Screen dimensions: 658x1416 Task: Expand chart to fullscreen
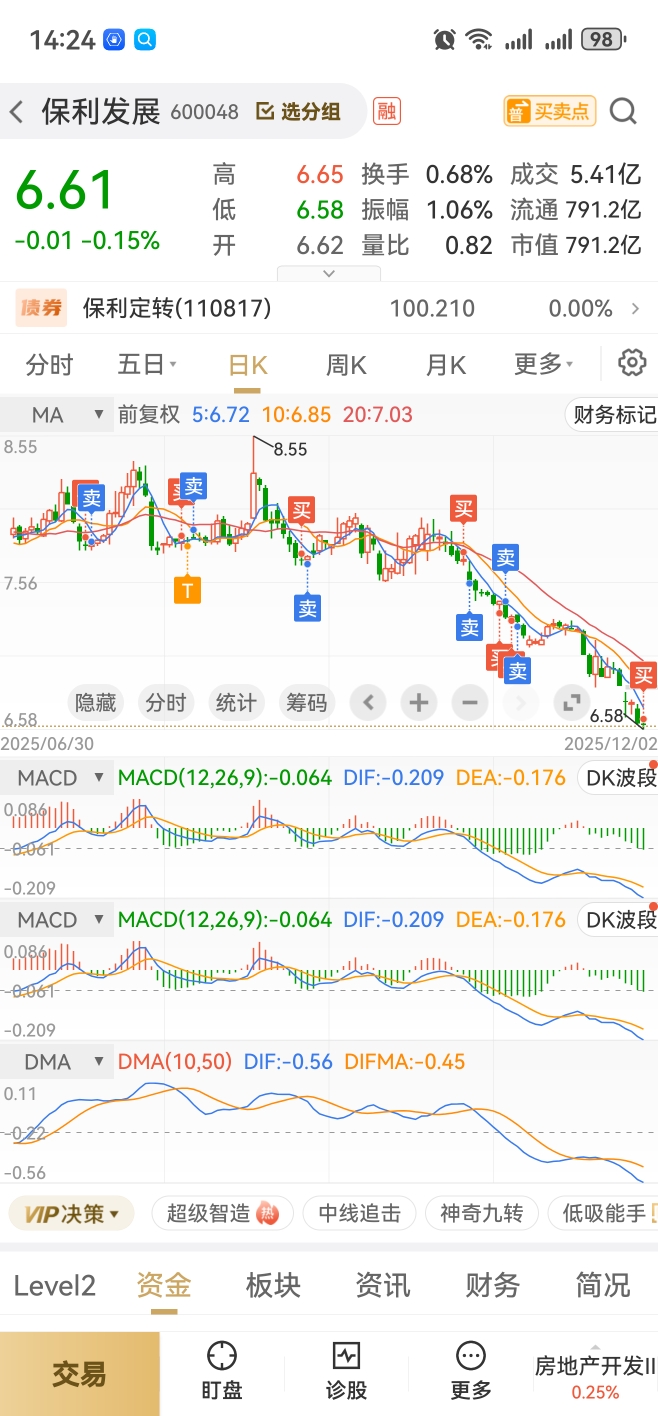[x=572, y=703]
